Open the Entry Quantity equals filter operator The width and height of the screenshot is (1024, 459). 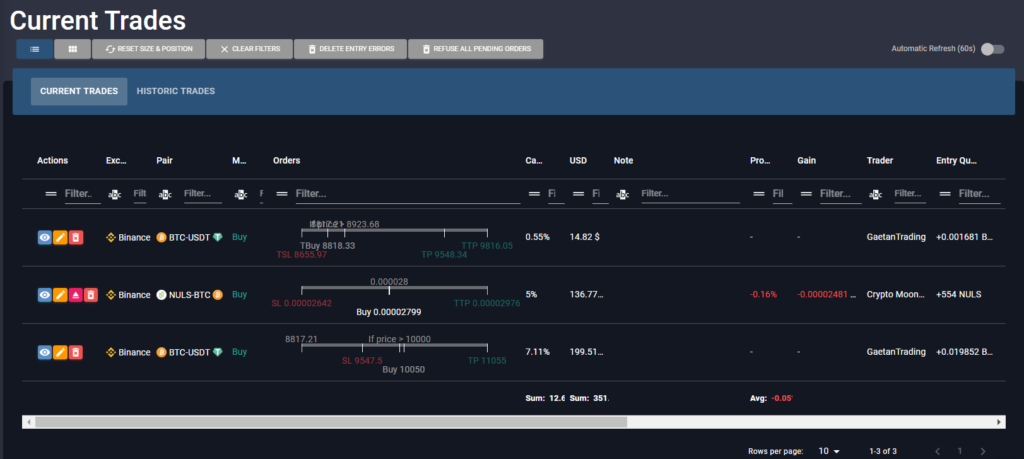(944, 194)
